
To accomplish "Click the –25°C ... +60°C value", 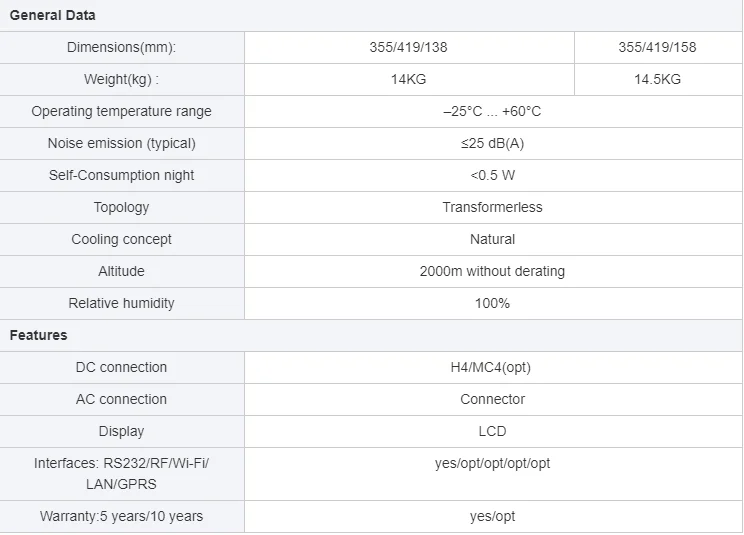I will click(492, 111).
